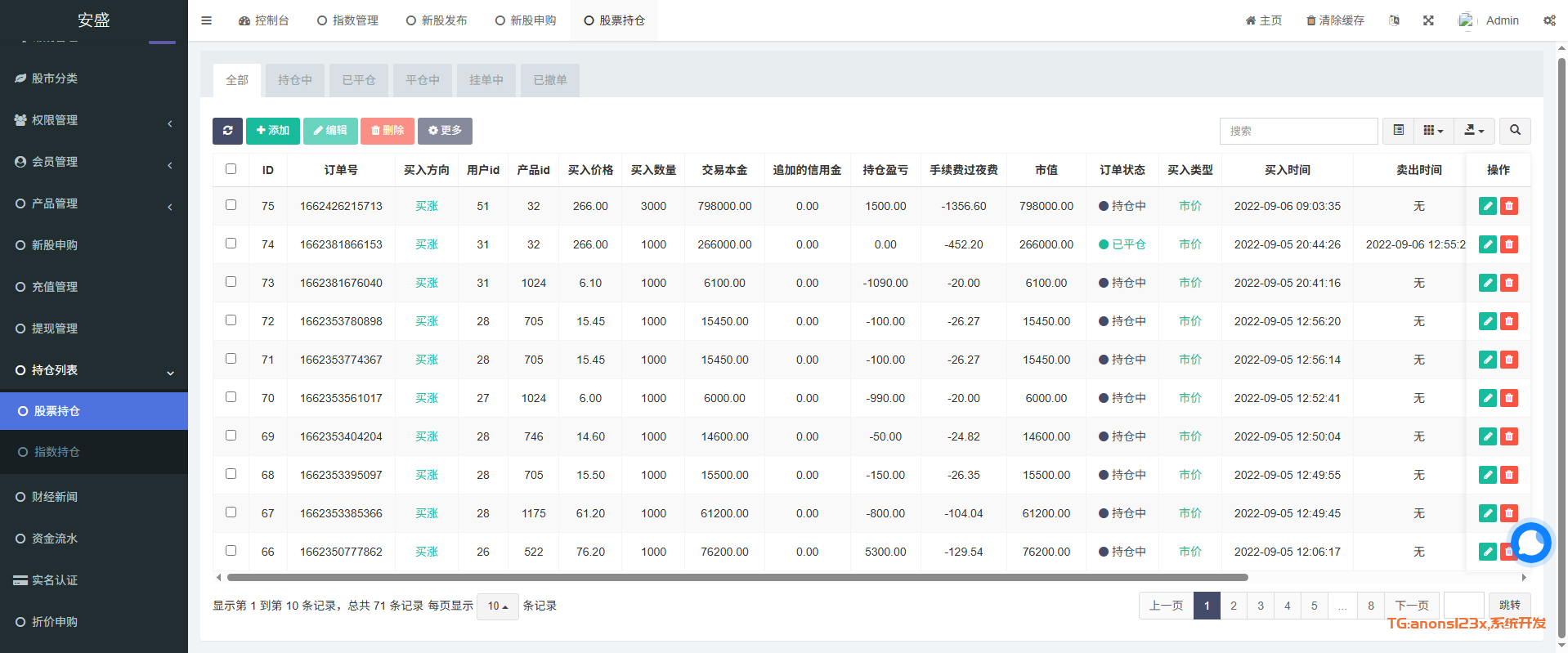Click the 搜索 search input field

[1298, 131]
